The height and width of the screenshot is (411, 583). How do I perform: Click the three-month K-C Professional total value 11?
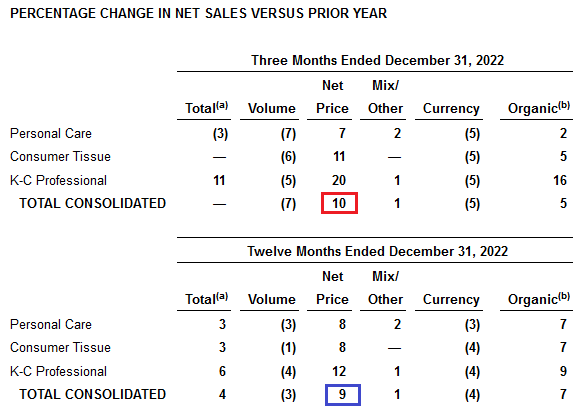point(219,180)
